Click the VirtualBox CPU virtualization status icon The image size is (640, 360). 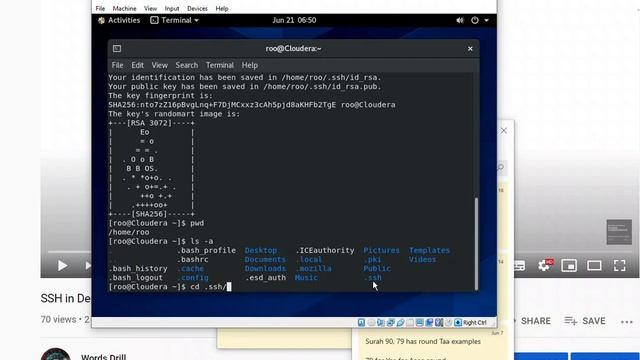pyautogui.click(x=439, y=323)
